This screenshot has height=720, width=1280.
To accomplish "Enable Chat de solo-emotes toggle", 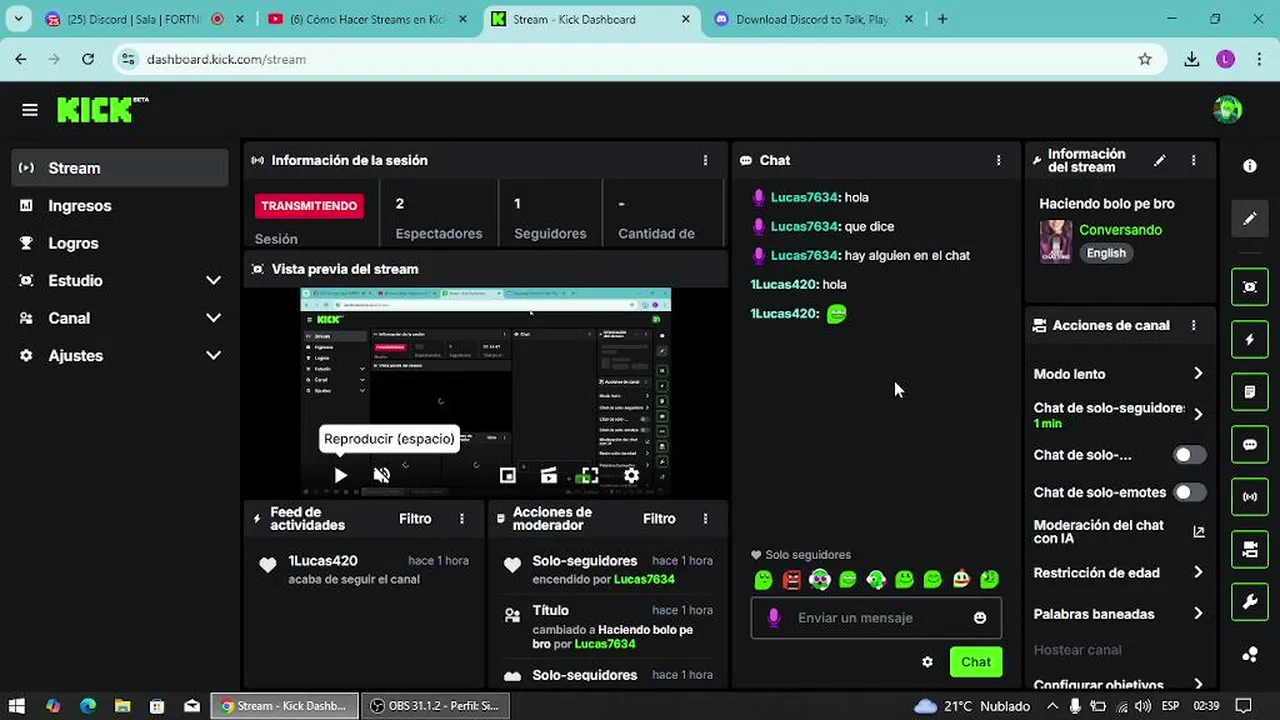I will click(1189, 492).
